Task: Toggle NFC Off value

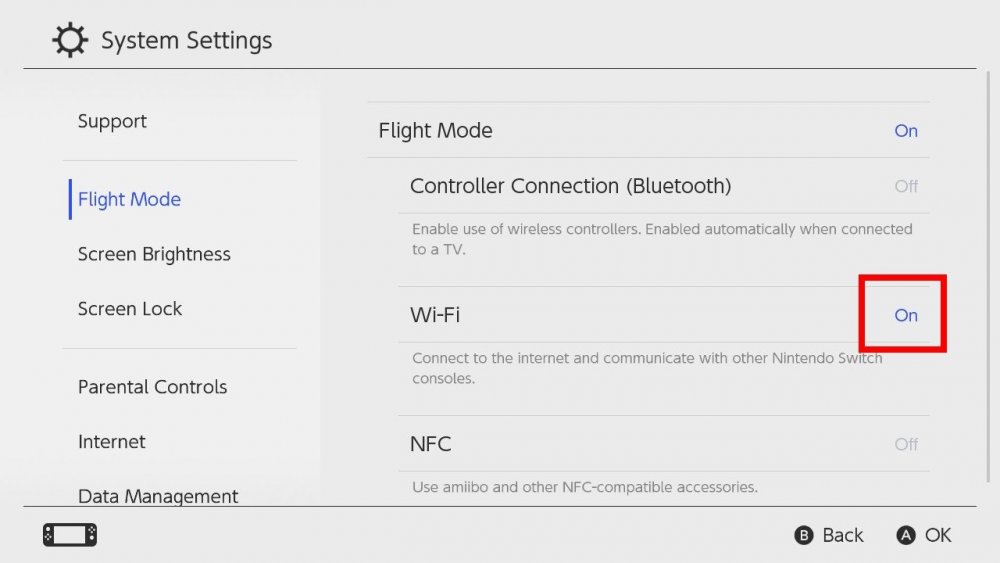Action: tap(906, 444)
